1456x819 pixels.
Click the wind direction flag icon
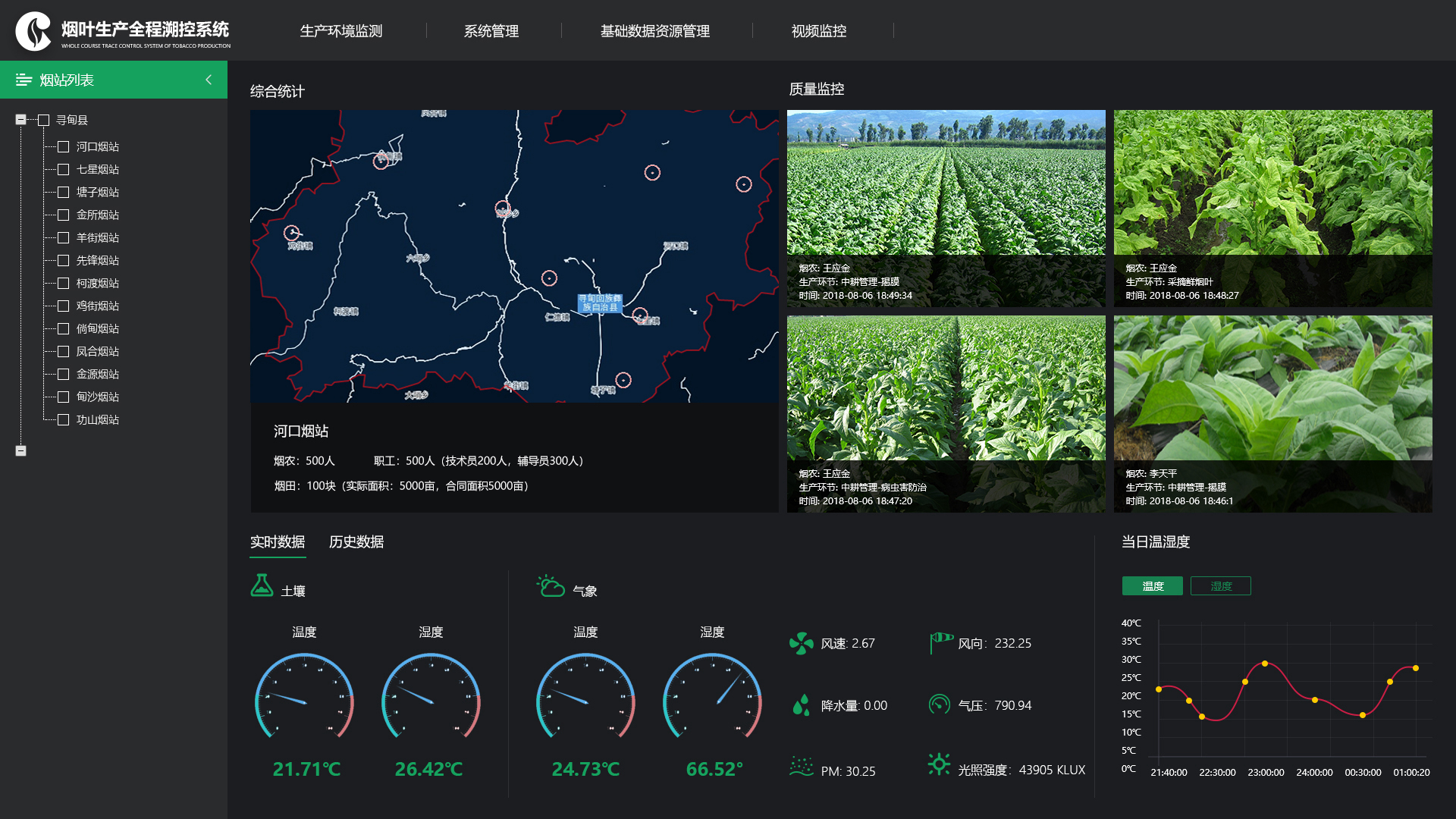[x=940, y=642]
